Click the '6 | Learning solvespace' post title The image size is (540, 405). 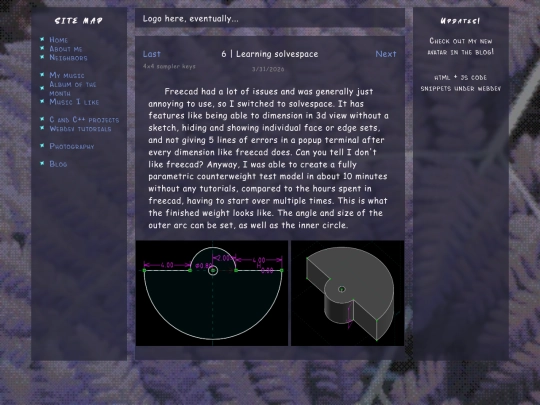[x=270, y=54]
